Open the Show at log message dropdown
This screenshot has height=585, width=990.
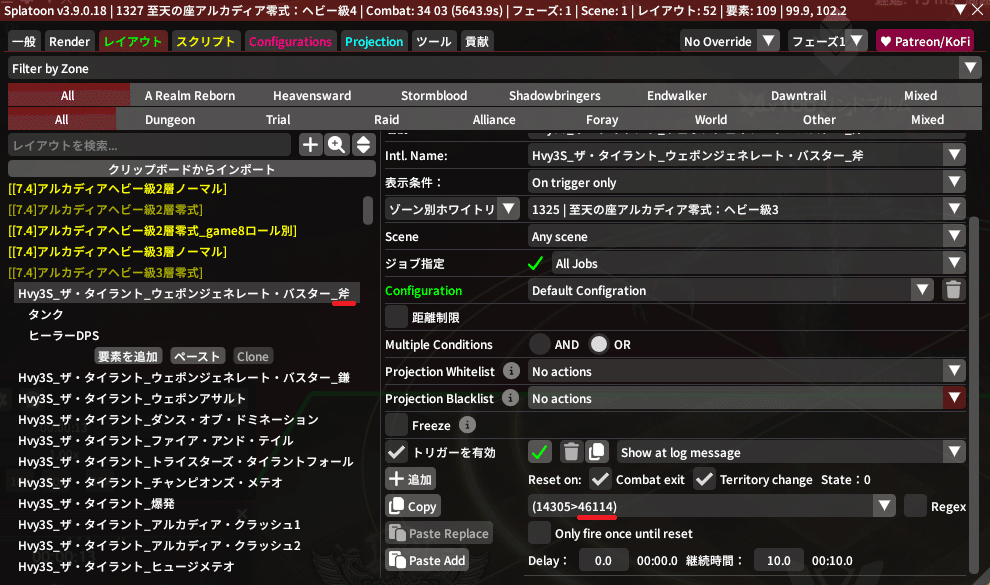point(792,452)
